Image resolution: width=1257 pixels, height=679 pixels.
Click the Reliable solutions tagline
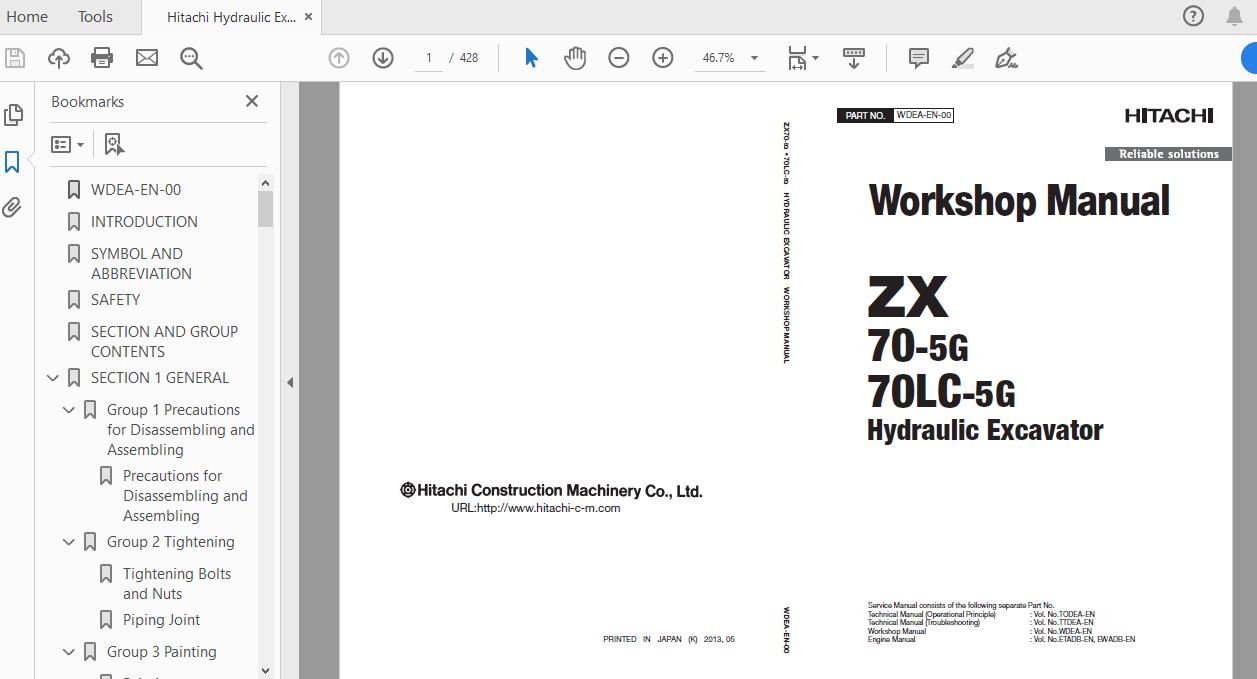pyautogui.click(x=1168, y=154)
